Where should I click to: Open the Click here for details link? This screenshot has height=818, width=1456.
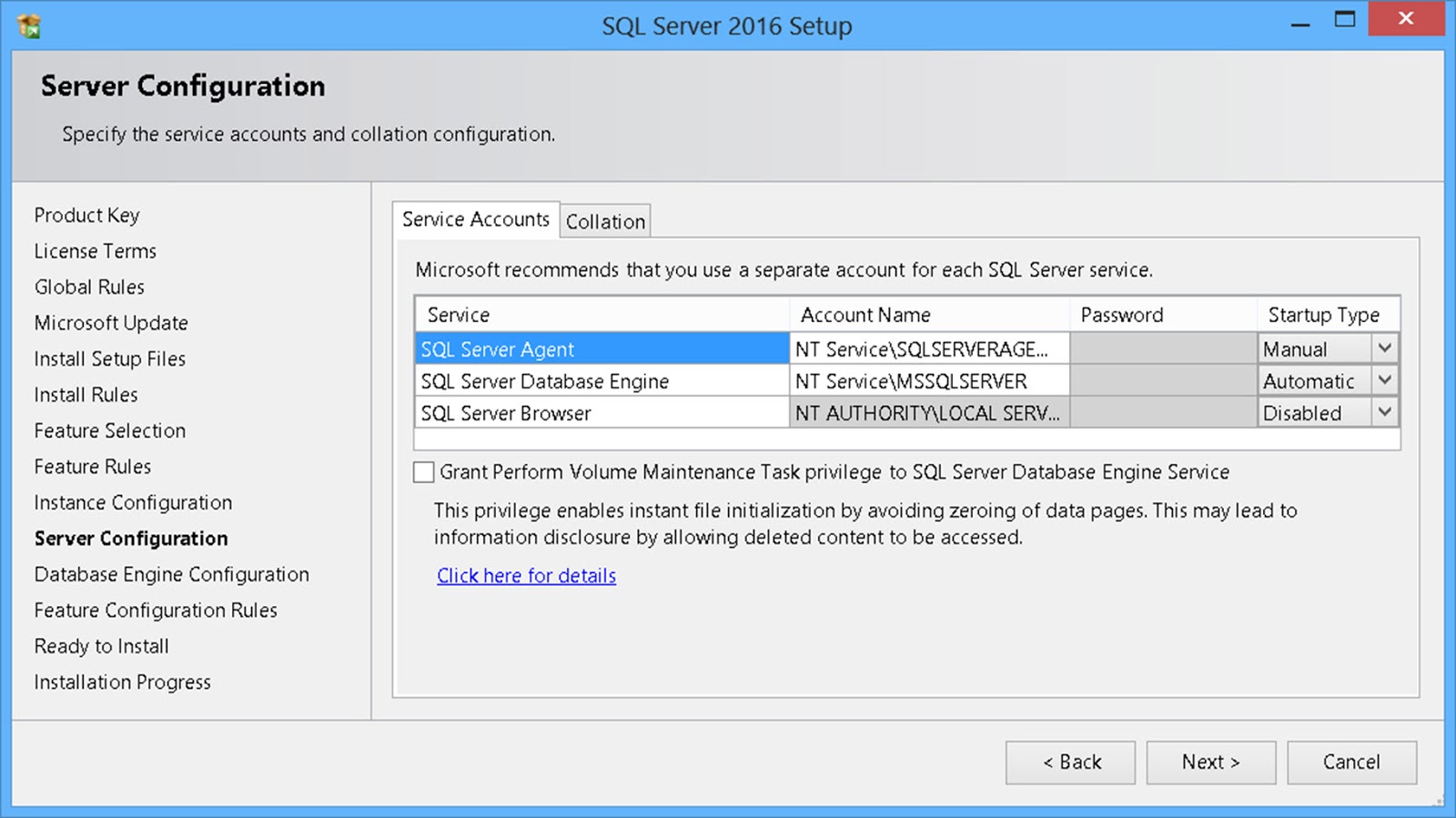526,576
